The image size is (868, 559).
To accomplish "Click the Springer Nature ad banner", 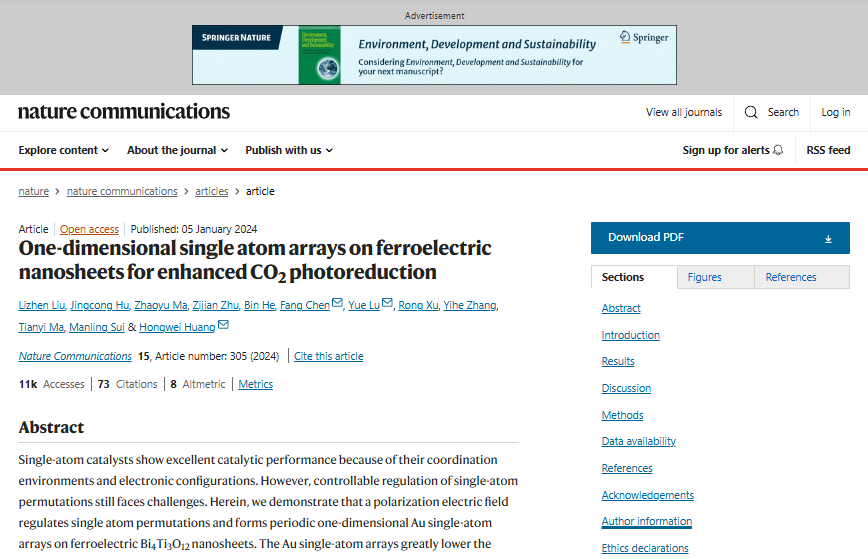I will click(x=434, y=54).
